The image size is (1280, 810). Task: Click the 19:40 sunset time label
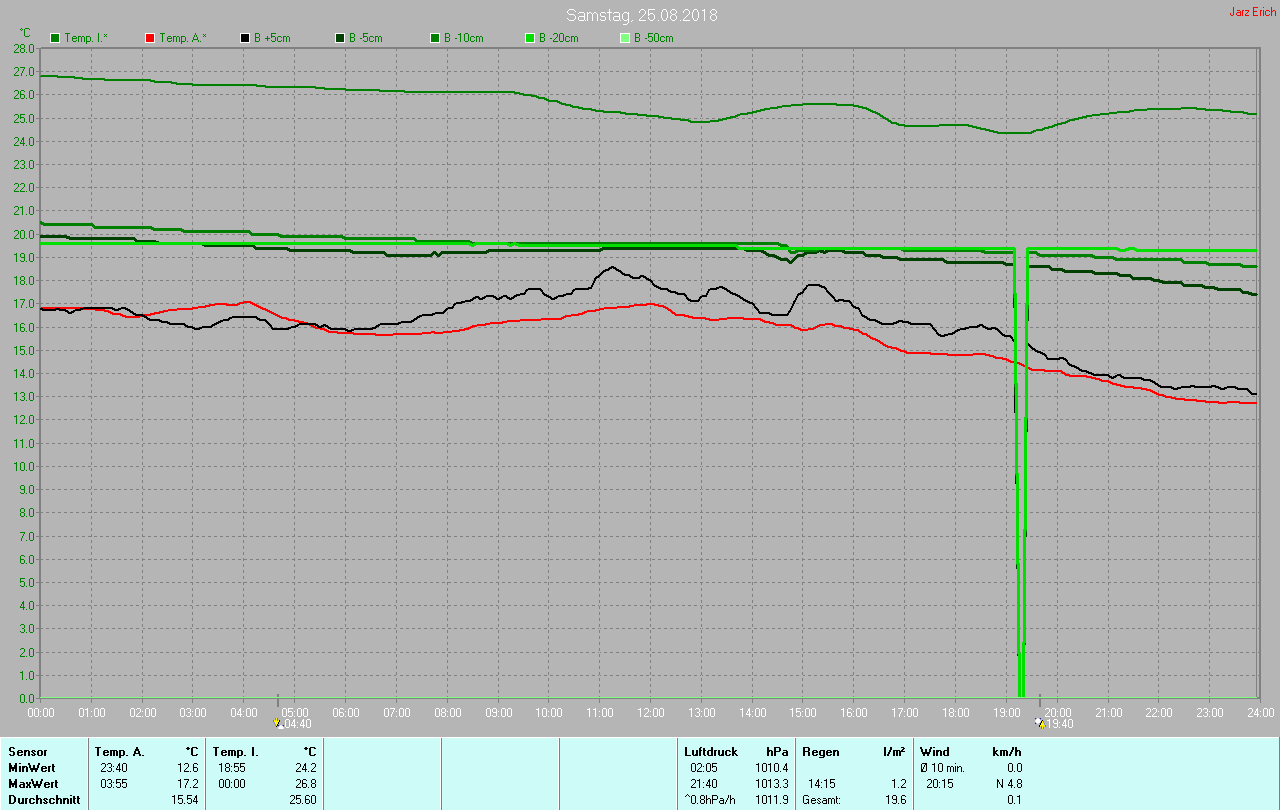click(1060, 723)
